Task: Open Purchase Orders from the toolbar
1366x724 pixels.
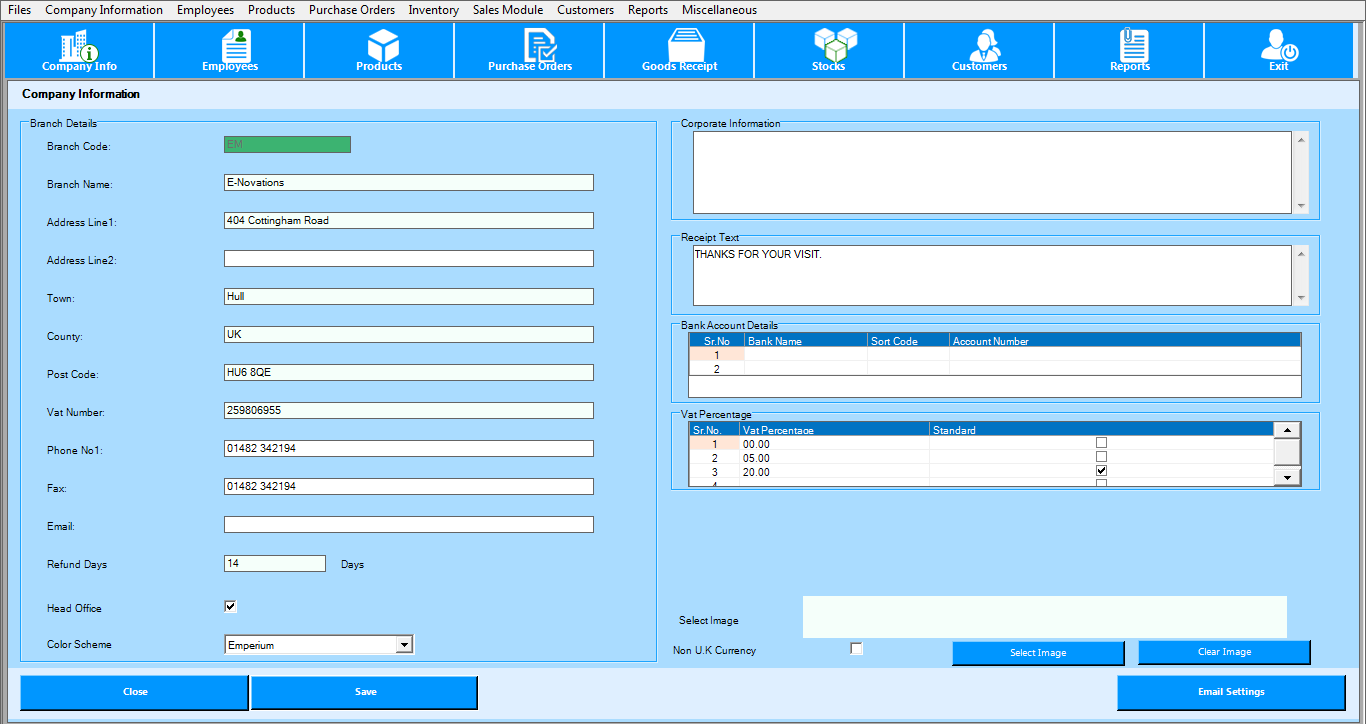Action: [x=528, y=50]
